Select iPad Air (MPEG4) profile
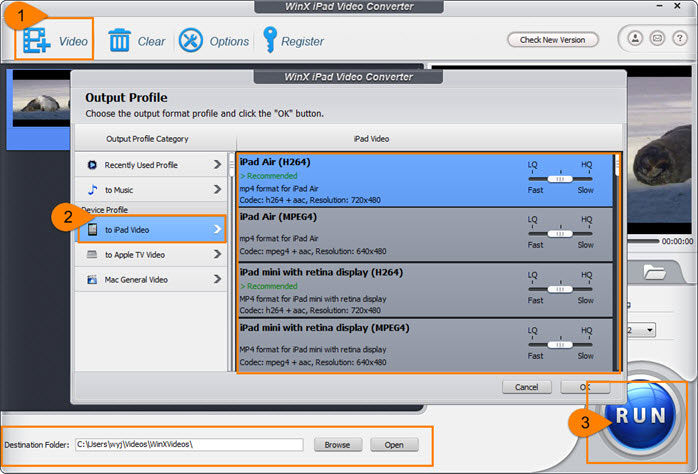The width and height of the screenshot is (698, 474). (x=425, y=235)
